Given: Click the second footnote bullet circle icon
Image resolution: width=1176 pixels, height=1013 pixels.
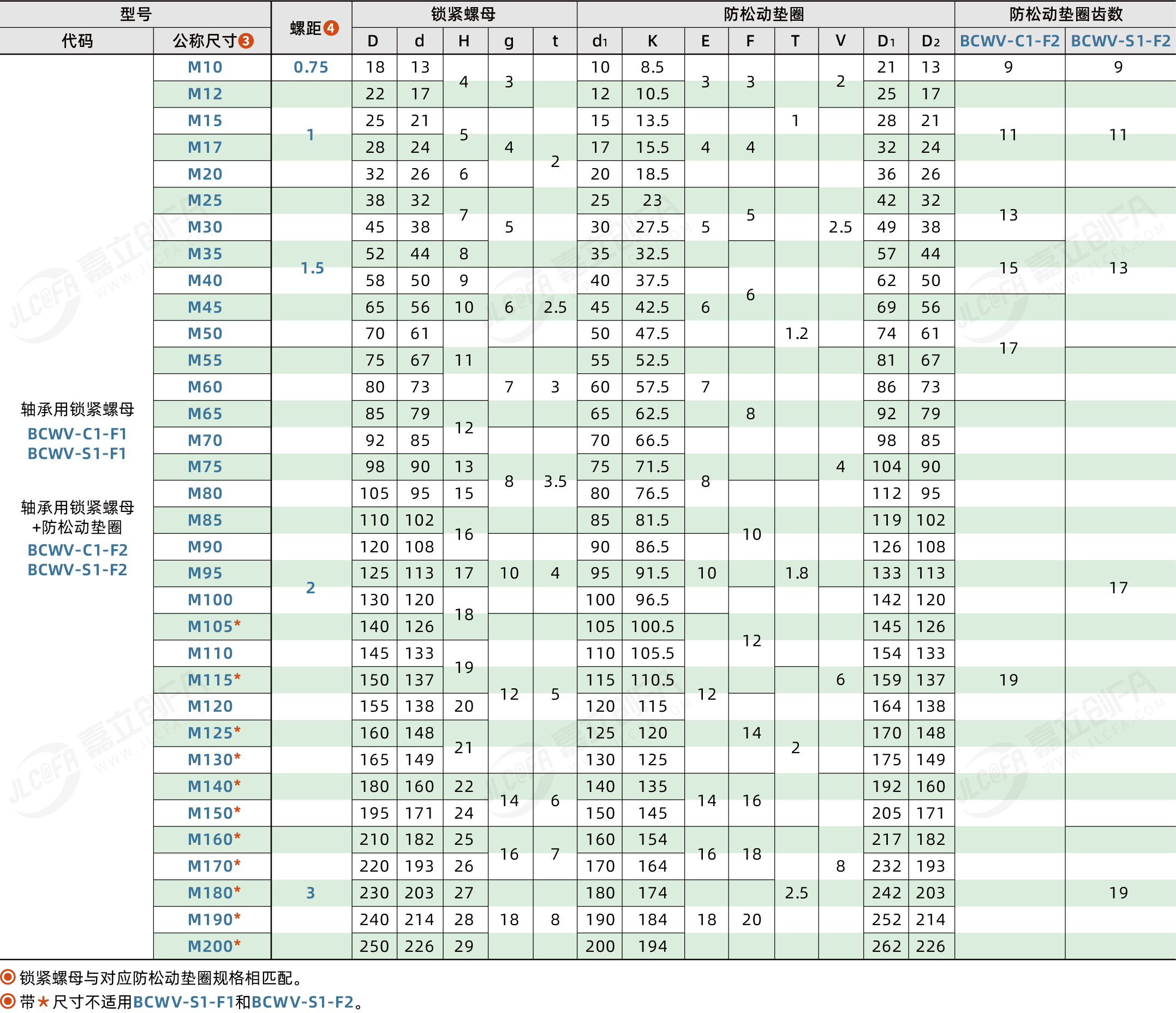Looking at the screenshot, I should (8, 1002).
